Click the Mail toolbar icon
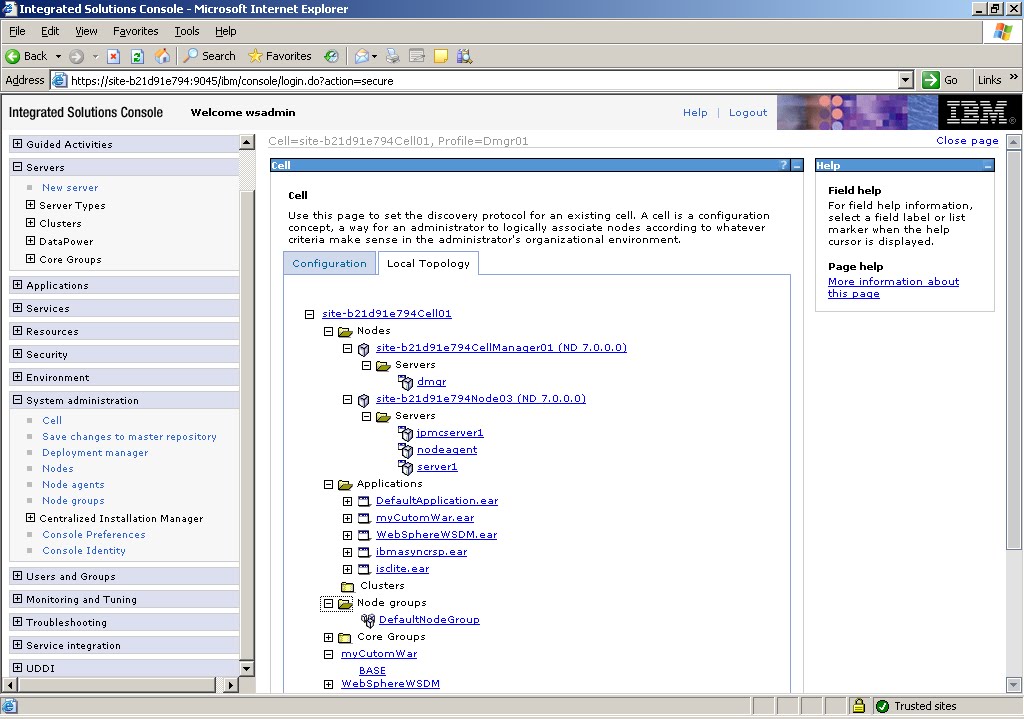The width and height of the screenshot is (1024, 719). click(x=362, y=56)
